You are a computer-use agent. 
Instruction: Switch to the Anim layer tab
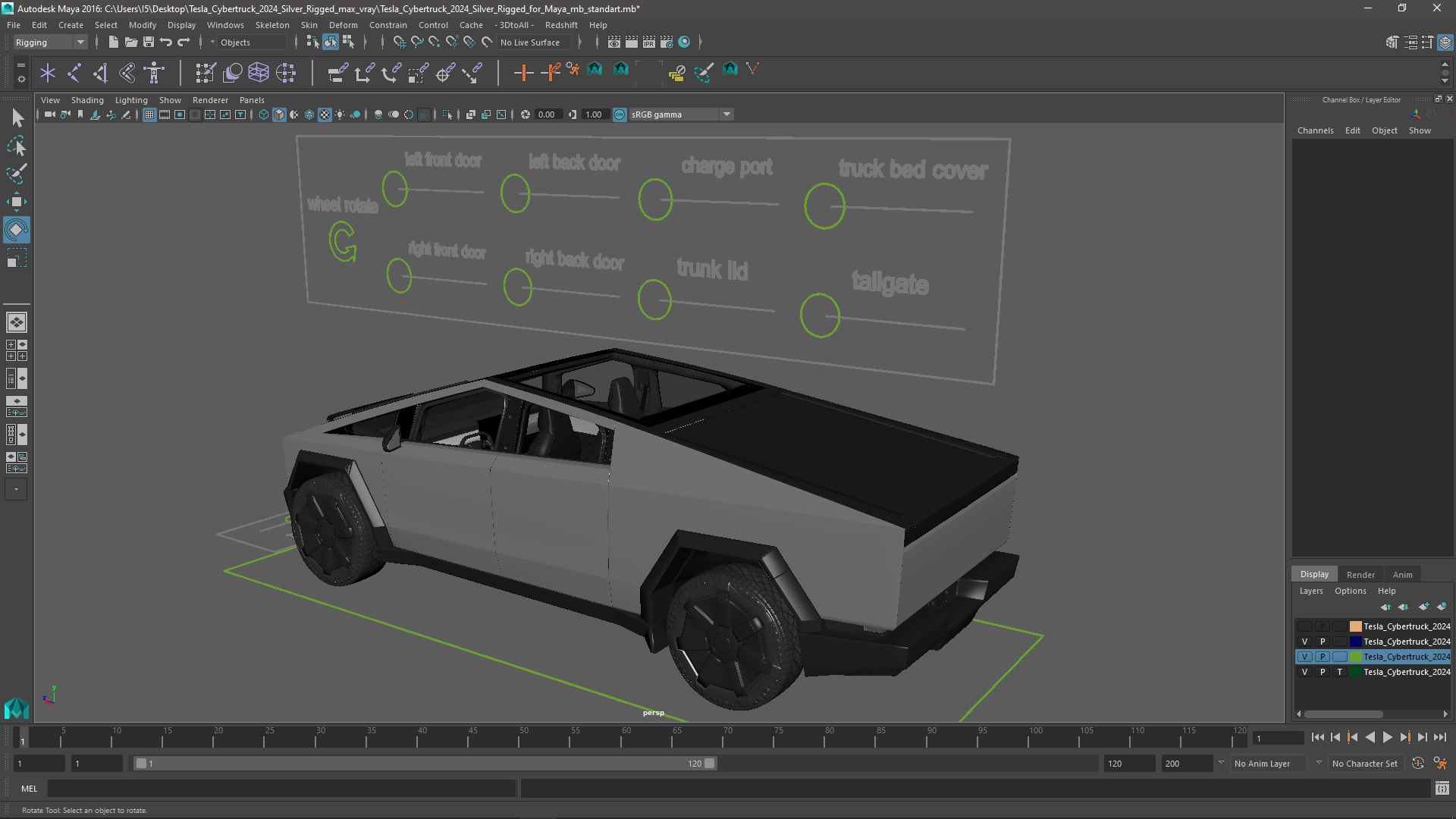pyautogui.click(x=1402, y=575)
